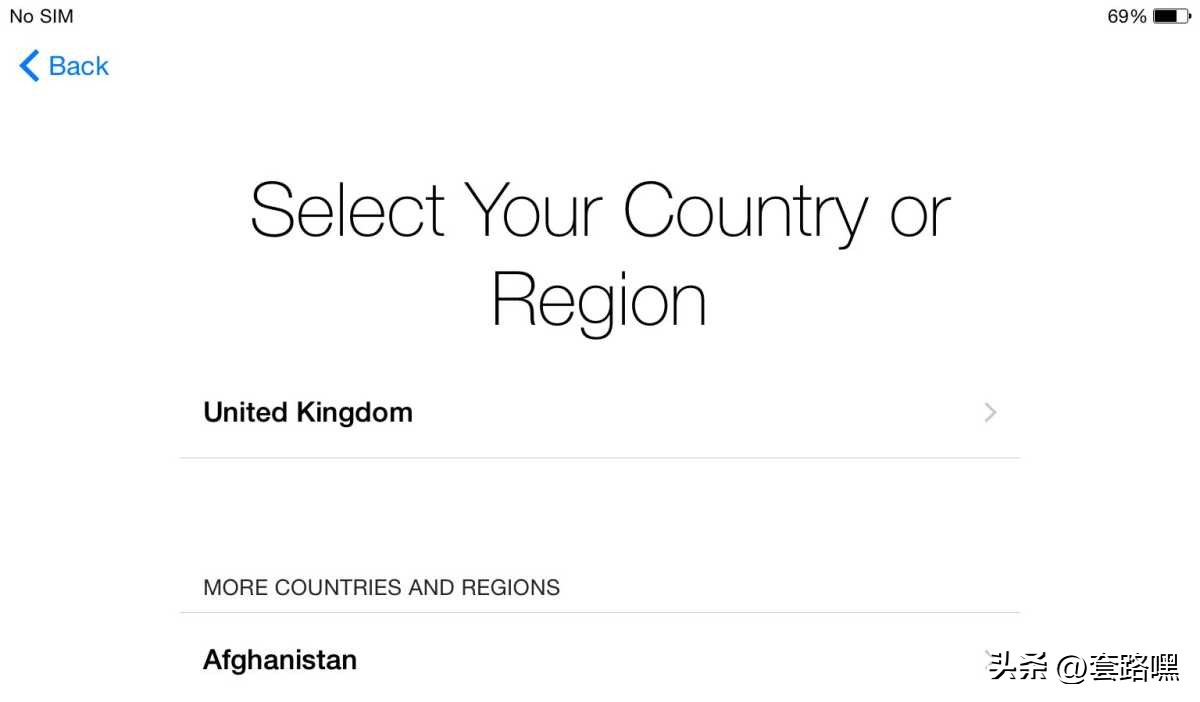Tap the divider line under United Kingdom
1200x702 pixels.
pos(600,458)
